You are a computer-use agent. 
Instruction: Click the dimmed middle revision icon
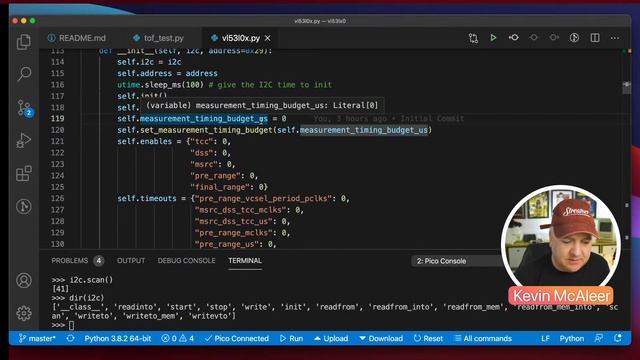533,38
